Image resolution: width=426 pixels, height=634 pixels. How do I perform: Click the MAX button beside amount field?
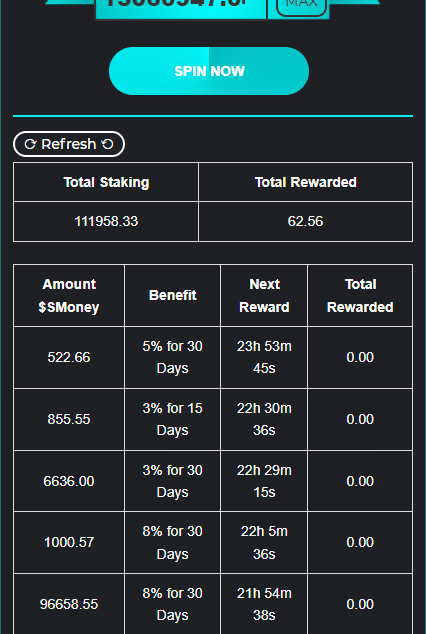click(302, 6)
